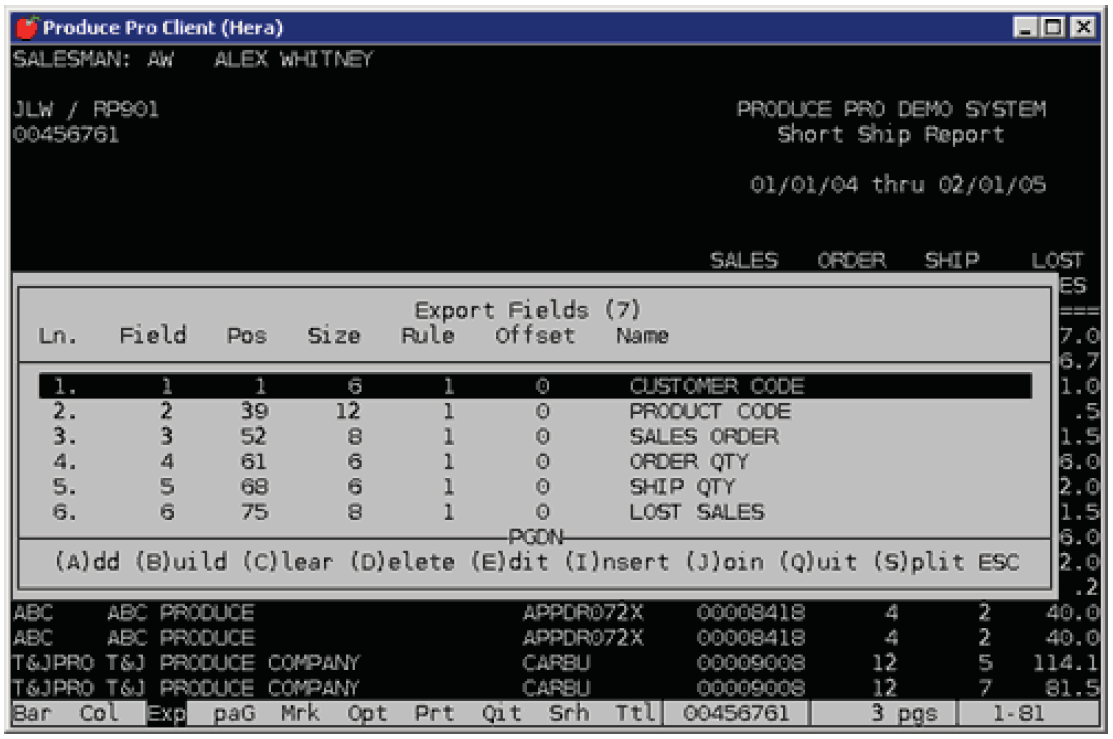Choose the (J)oin command
The width and height of the screenshot is (1113, 739).
[x=724, y=562]
